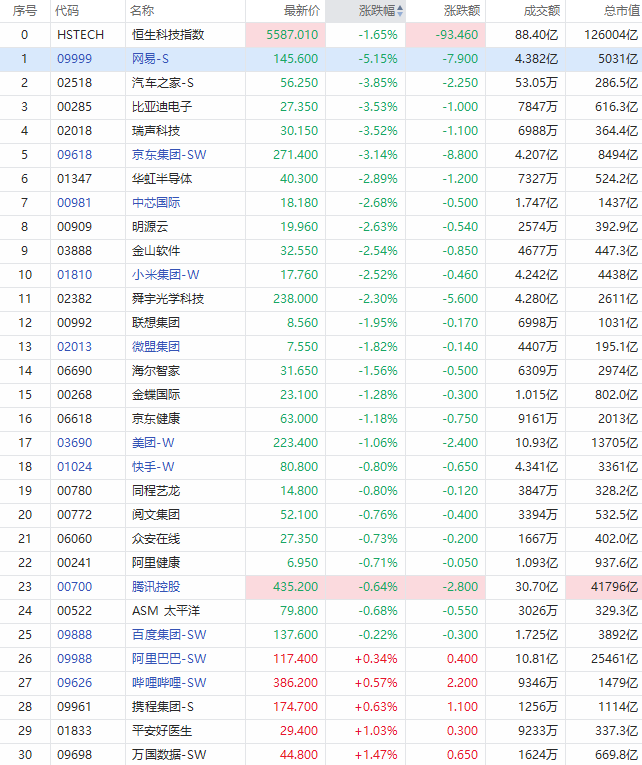Select 京东健康 row
Viewport: 642px width, 765px height.
[321, 419]
